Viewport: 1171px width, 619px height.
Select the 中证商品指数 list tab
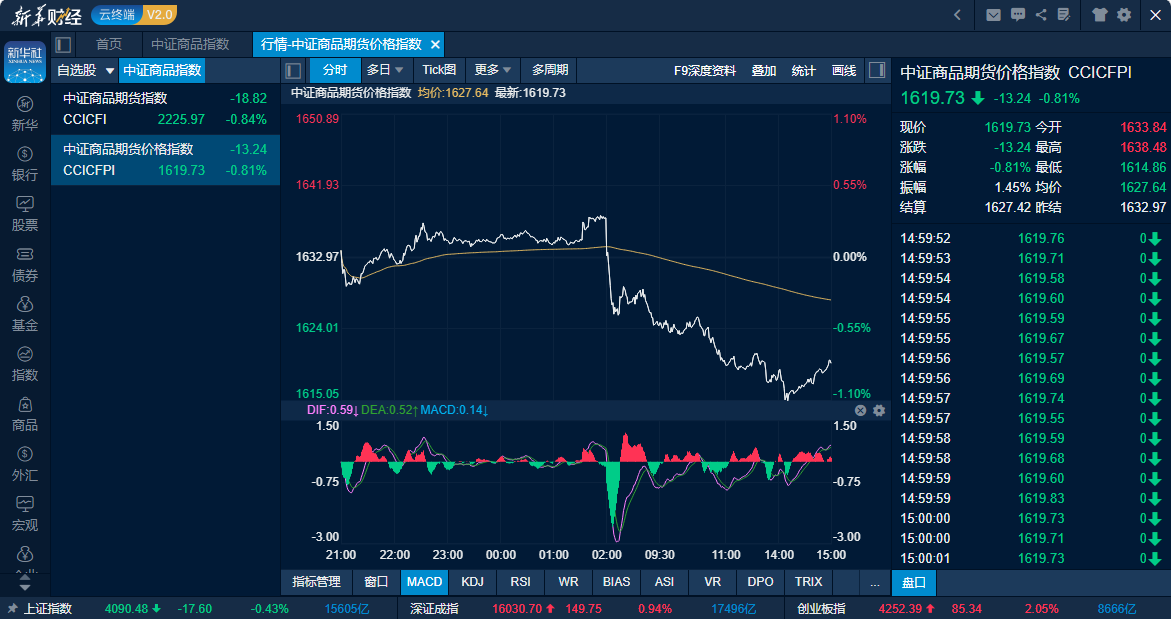tap(162, 71)
